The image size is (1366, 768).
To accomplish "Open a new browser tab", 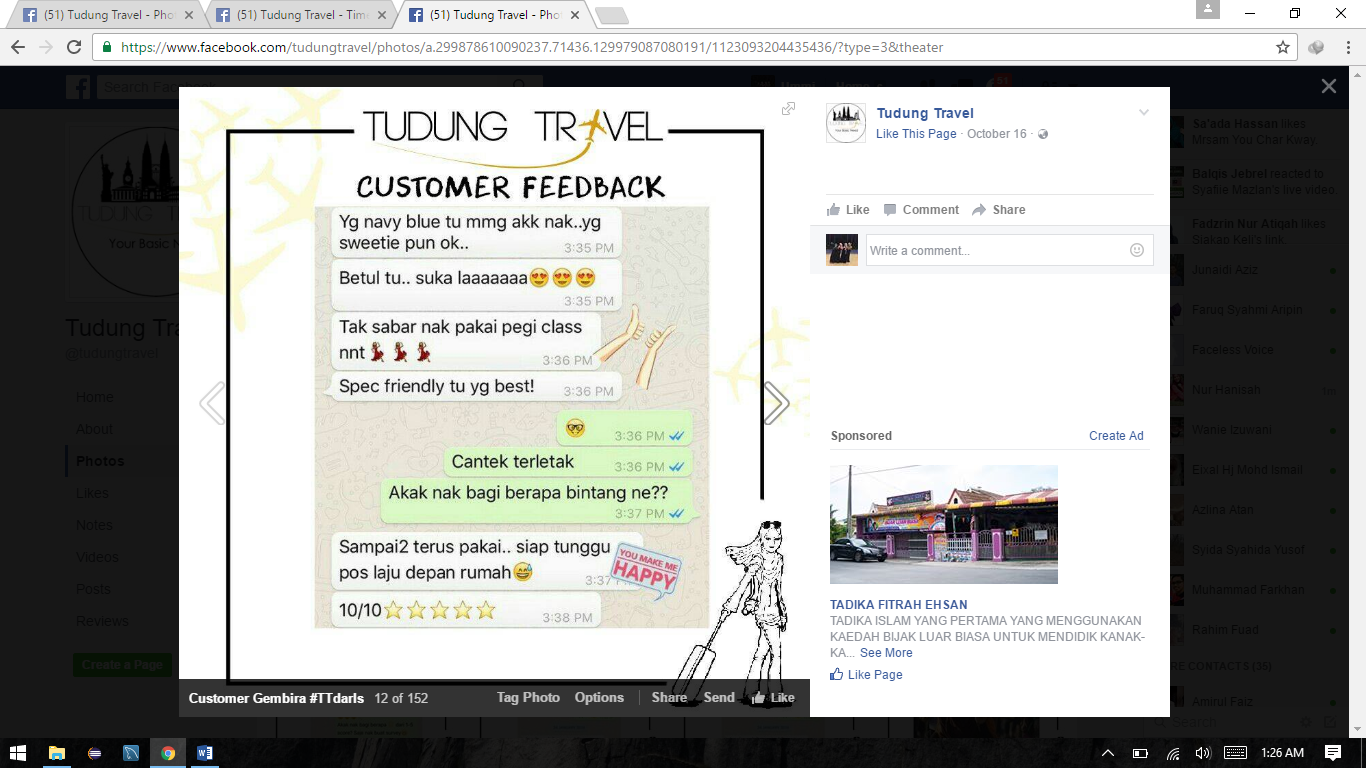I will pos(611,15).
